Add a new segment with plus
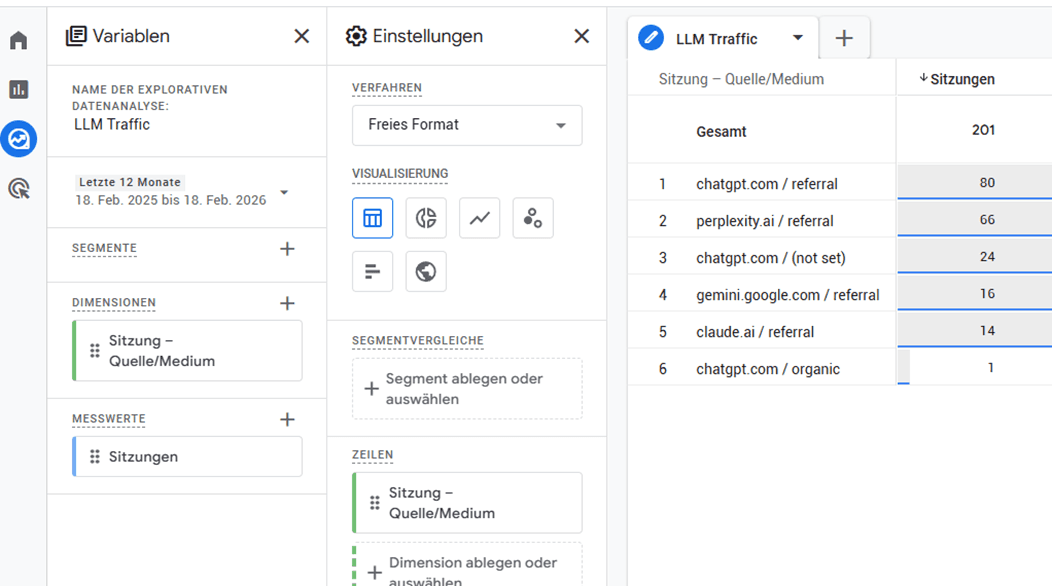The height and width of the screenshot is (586, 1052). (287, 249)
